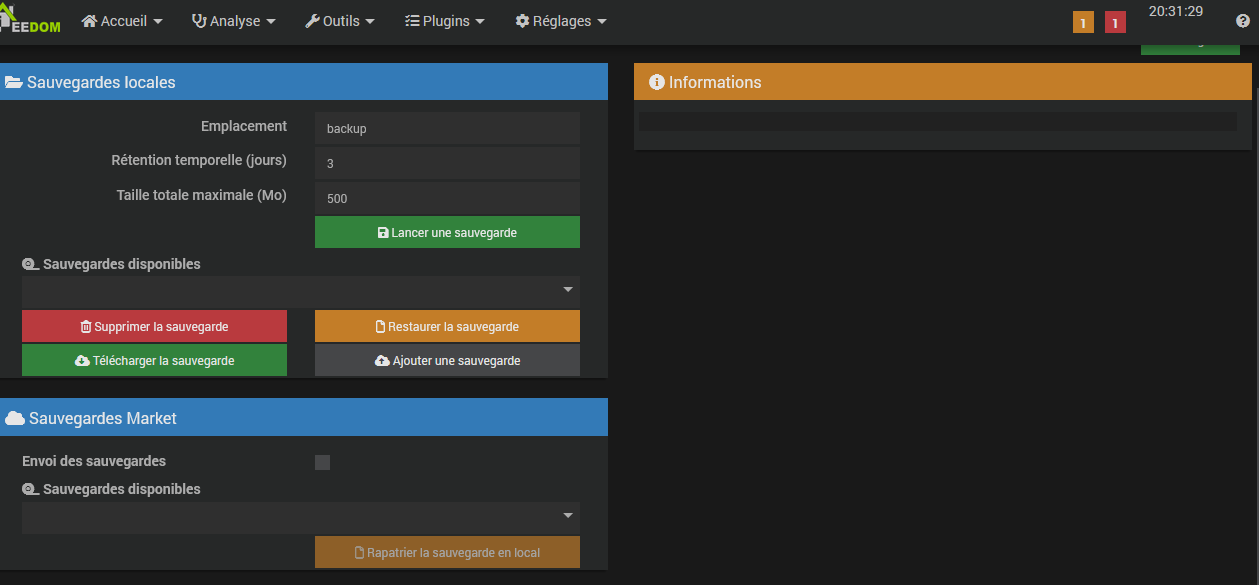Expand the Outils menu
The image size is (1259, 585).
point(340,21)
